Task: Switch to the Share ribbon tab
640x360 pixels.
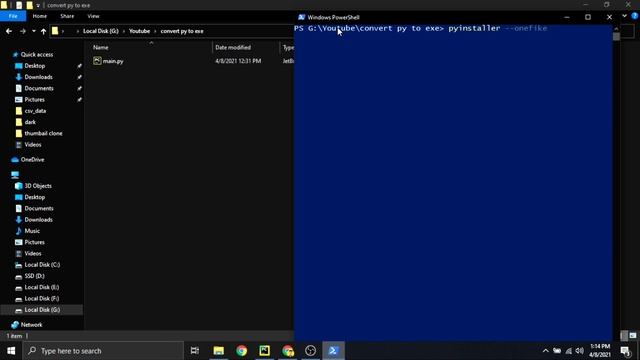Action: 67,16
